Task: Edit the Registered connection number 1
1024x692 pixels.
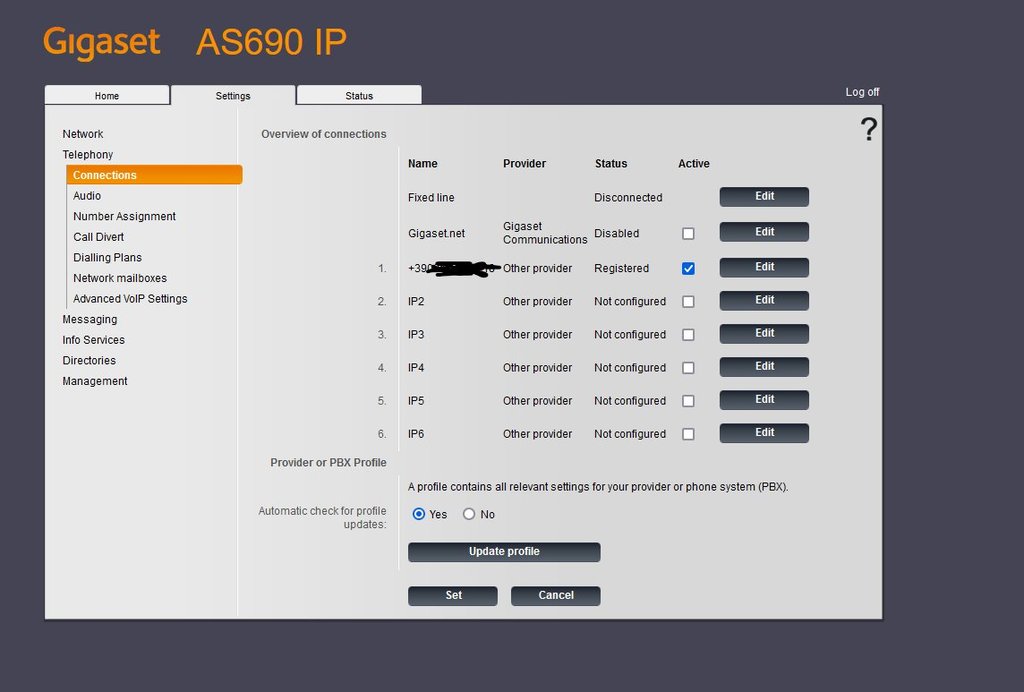Action: click(x=764, y=267)
